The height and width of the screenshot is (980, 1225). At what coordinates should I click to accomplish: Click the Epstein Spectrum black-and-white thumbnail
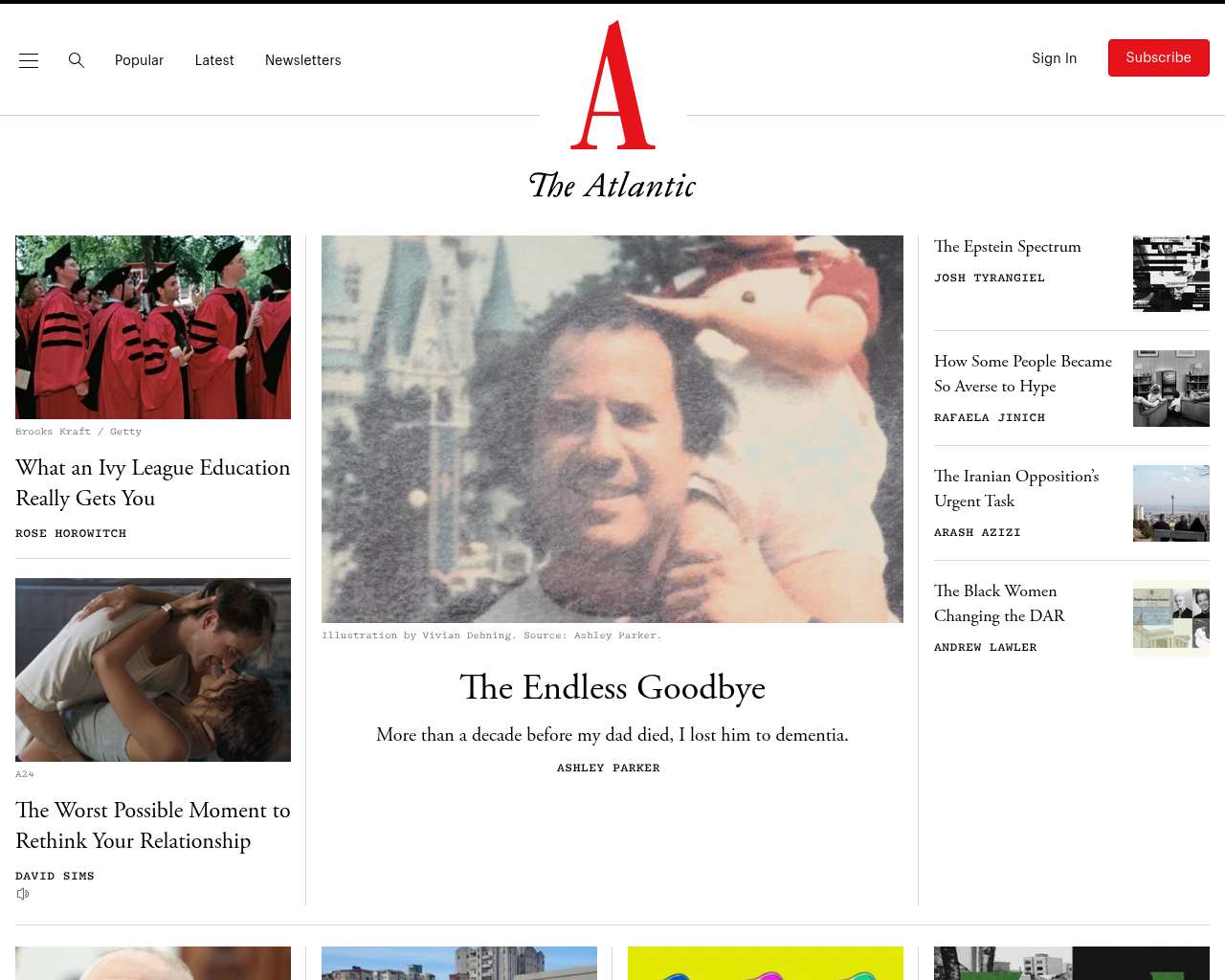click(1171, 274)
